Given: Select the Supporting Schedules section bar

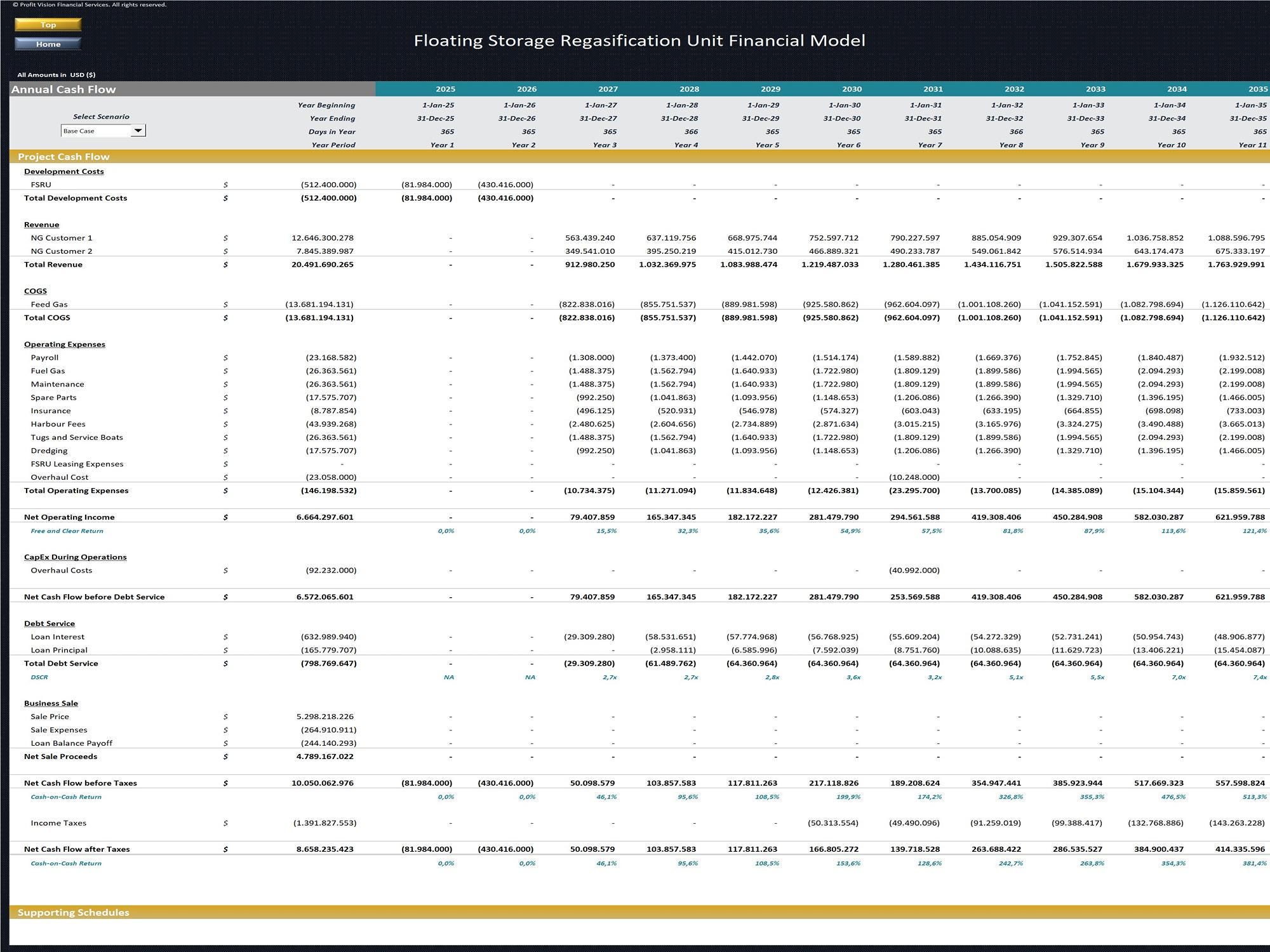Looking at the screenshot, I should point(639,912).
